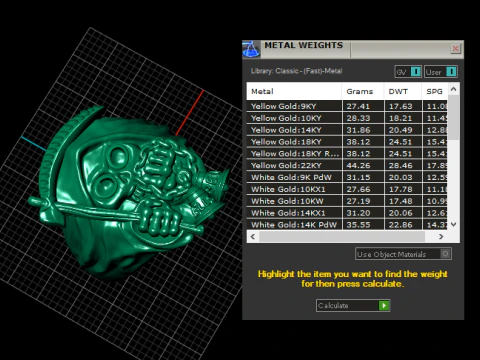Click the vertical scrollbar down arrow
The height and width of the screenshot is (360, 480).
tap(453, 224)
